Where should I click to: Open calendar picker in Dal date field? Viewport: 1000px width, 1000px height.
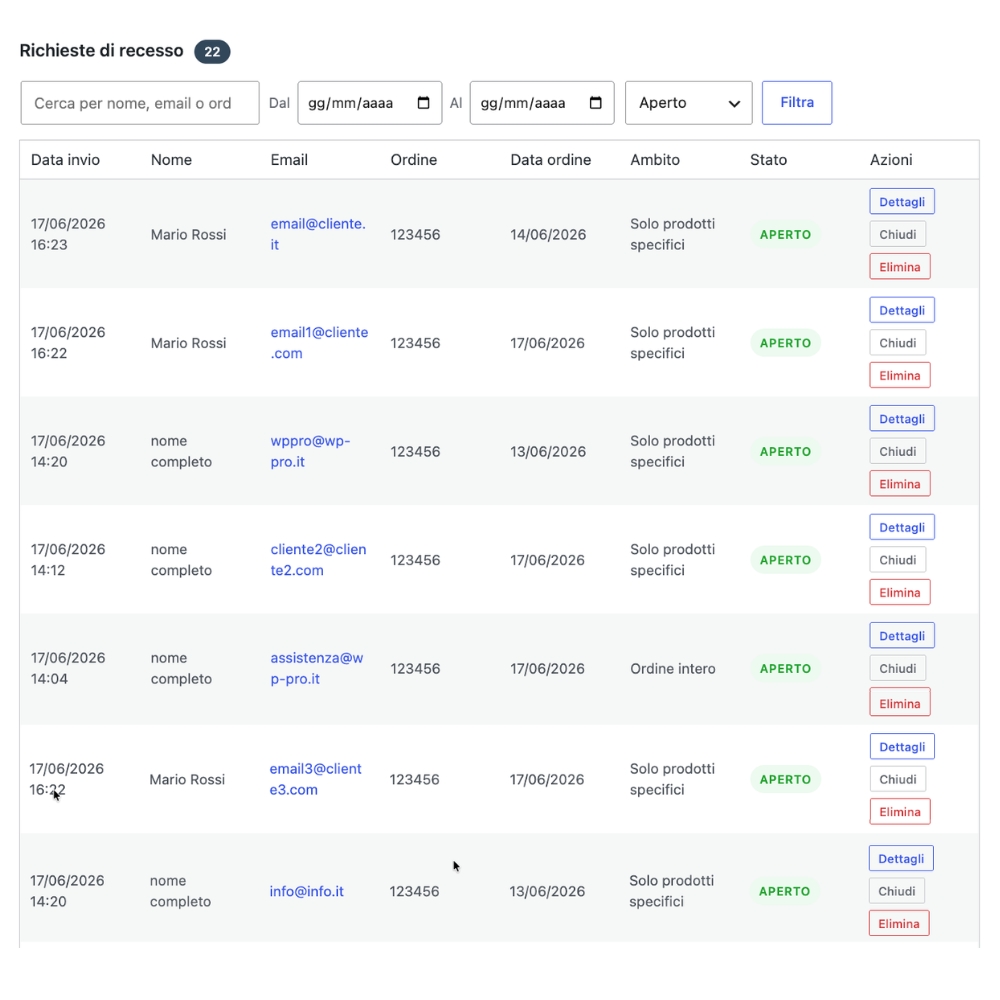(423, 103)
